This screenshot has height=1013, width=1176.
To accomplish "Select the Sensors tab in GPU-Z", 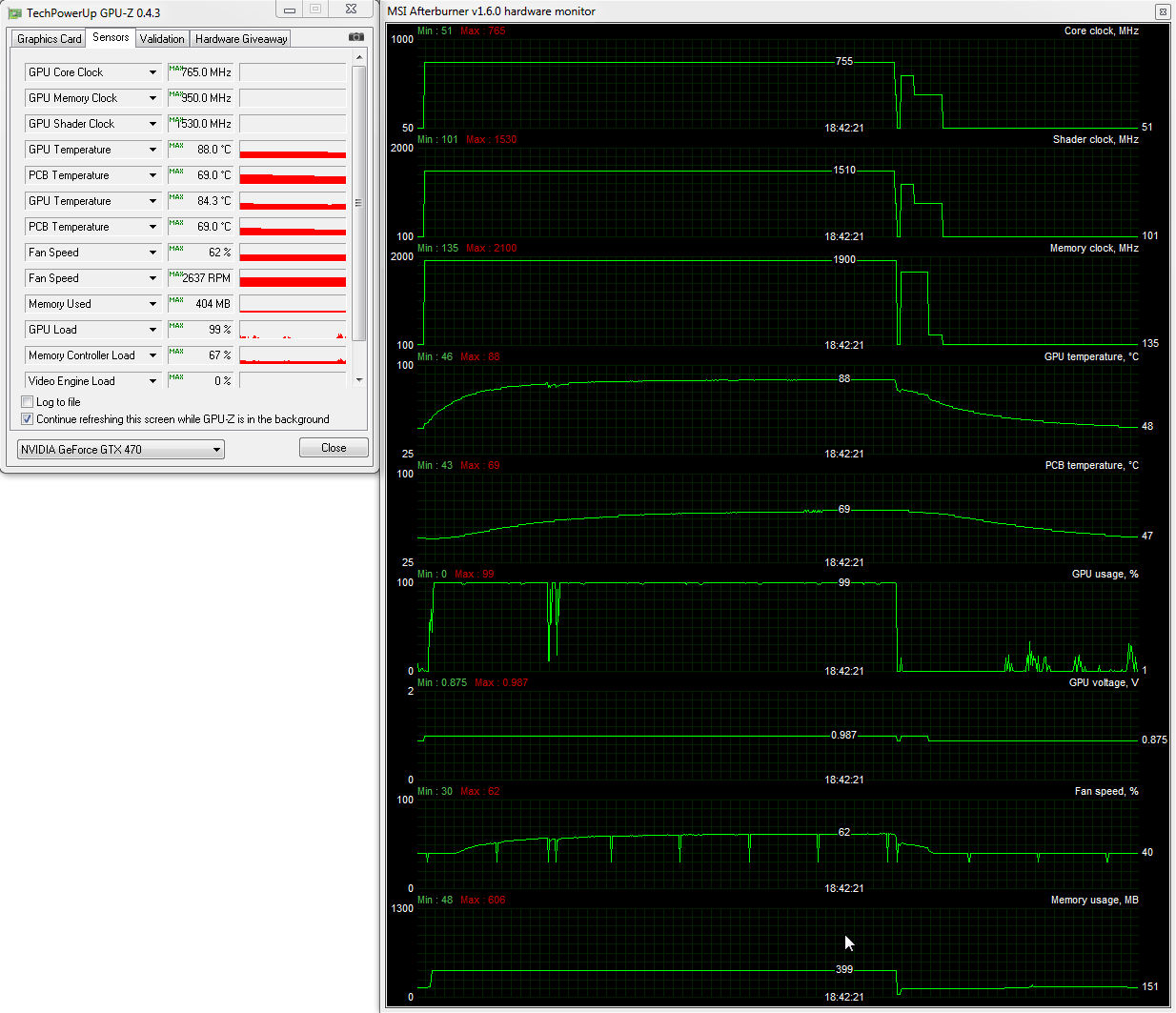I will [111, 37].
